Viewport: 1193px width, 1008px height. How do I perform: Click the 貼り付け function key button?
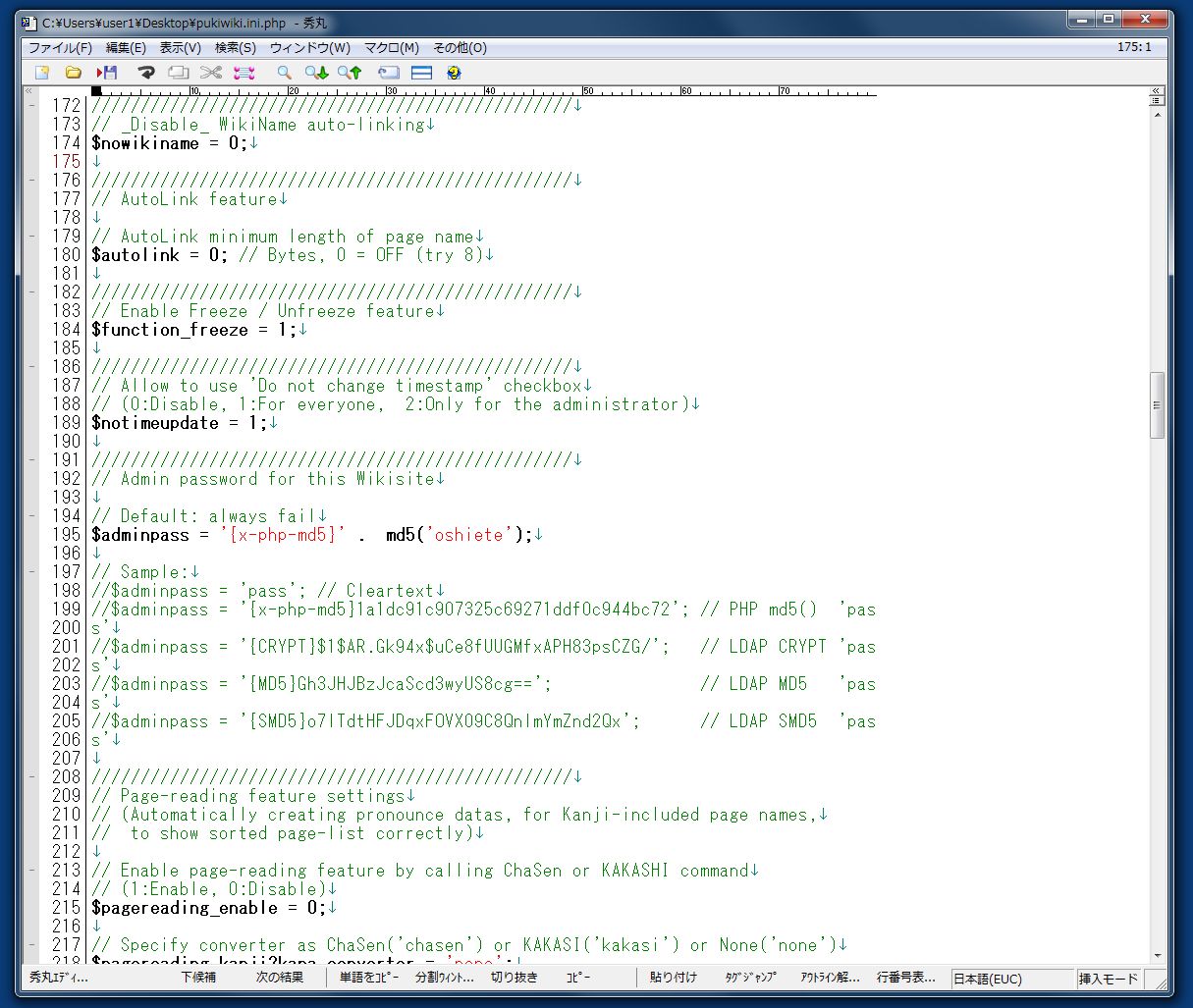click(674, 978)
